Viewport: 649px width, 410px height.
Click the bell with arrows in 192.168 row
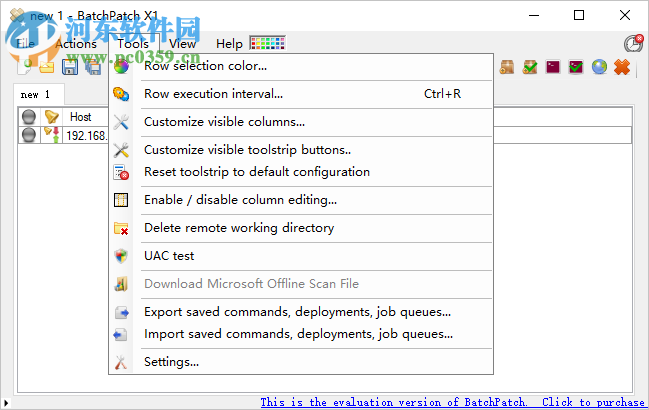click(x=52, y=135)
